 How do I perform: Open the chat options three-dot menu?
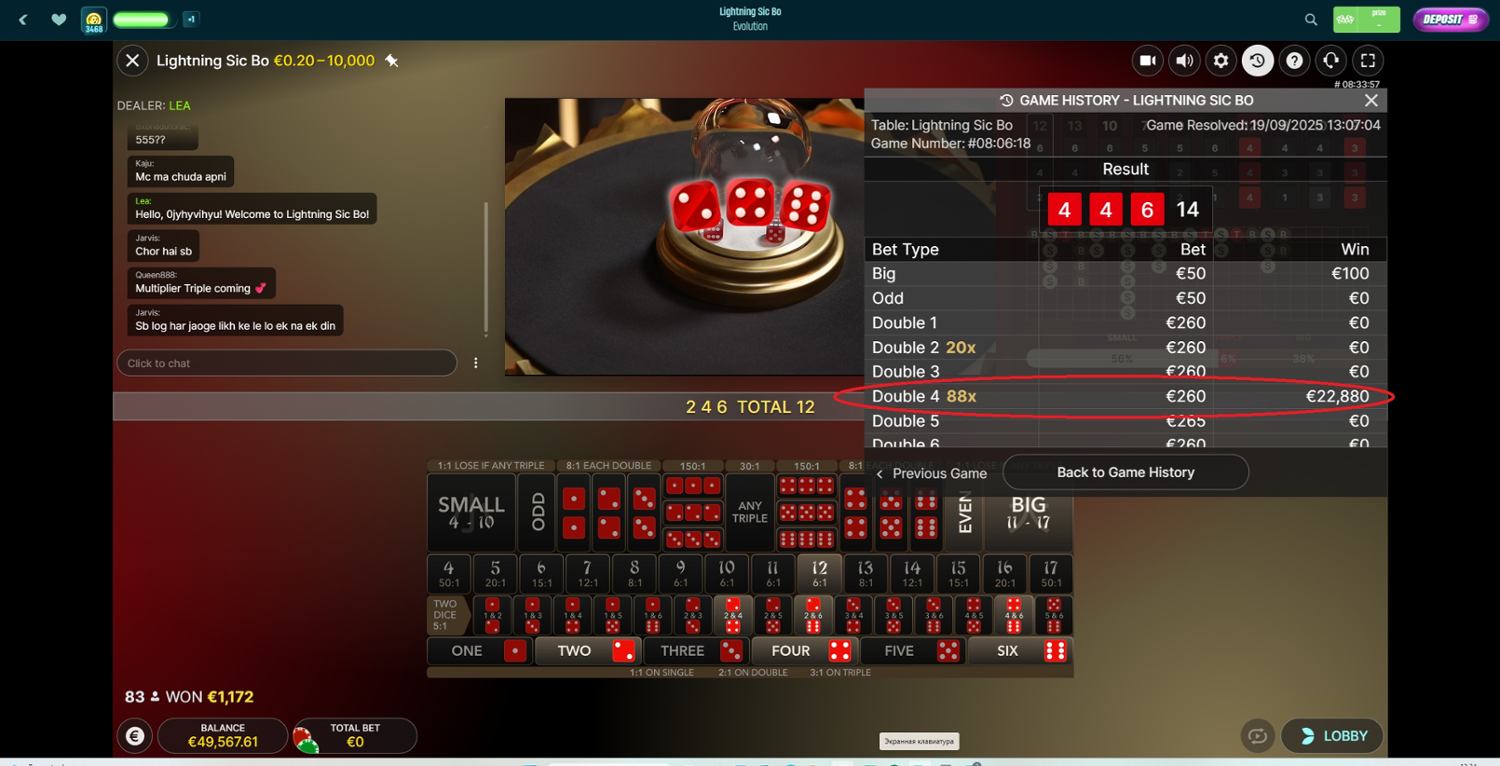click(476, 363)
